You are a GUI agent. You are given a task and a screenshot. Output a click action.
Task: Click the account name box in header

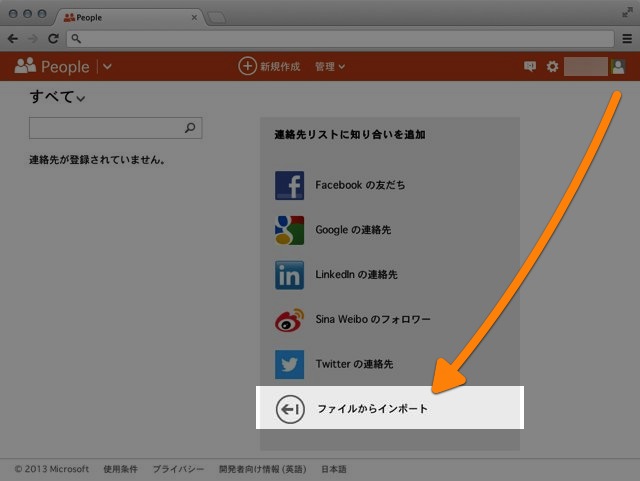pyautogui.click(x=586, y=66)
